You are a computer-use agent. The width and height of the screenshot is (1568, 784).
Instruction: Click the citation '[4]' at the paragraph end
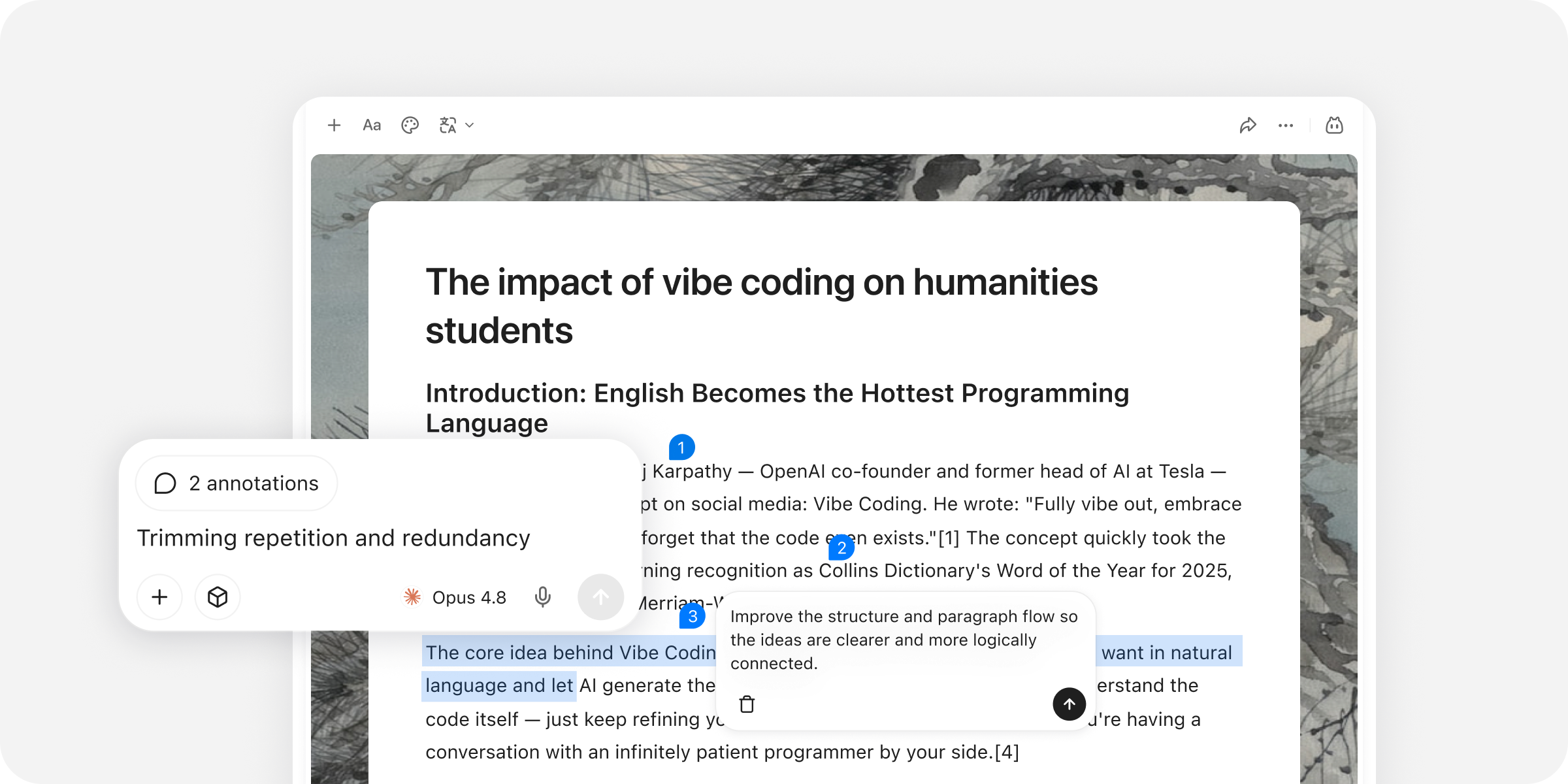pos(1007,752)
